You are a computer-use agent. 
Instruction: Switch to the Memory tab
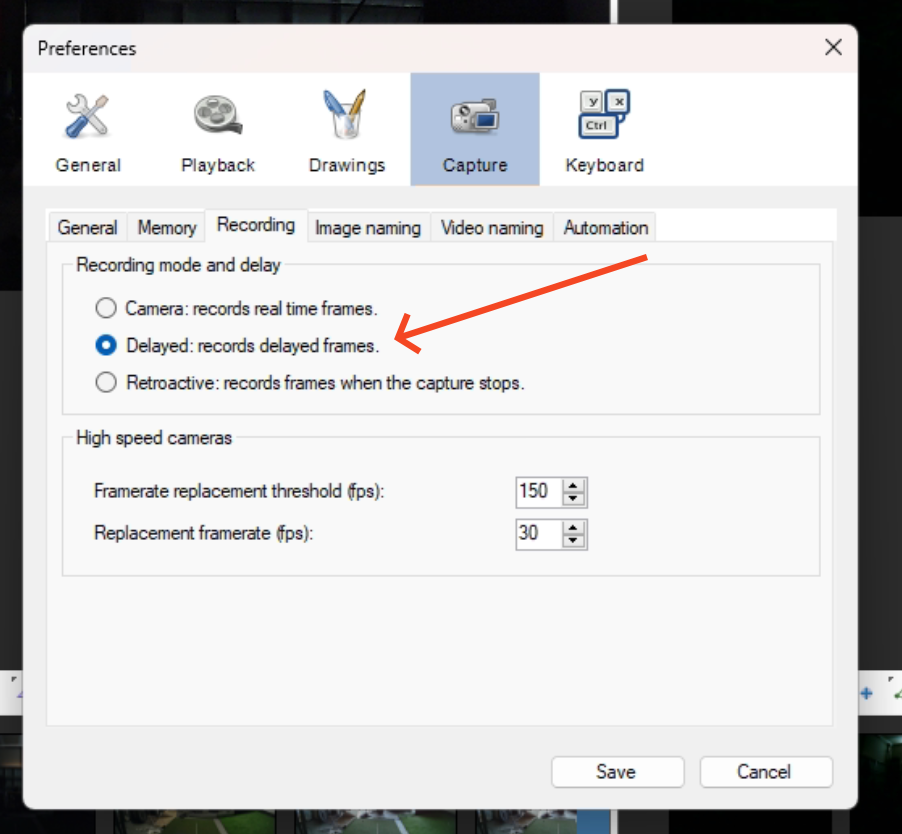click(166, 228)
